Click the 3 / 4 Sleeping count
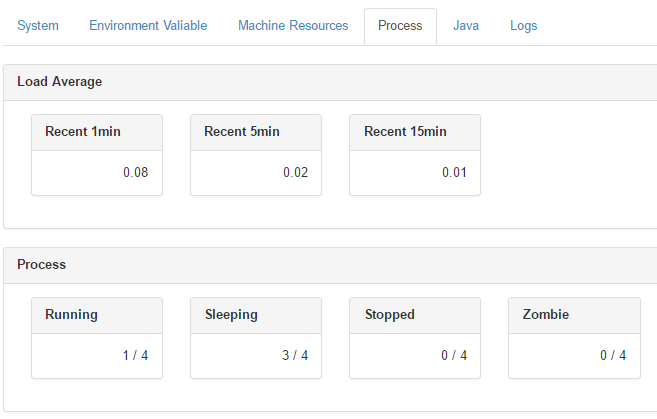The image size is (657, 419). tap(296, 356)
